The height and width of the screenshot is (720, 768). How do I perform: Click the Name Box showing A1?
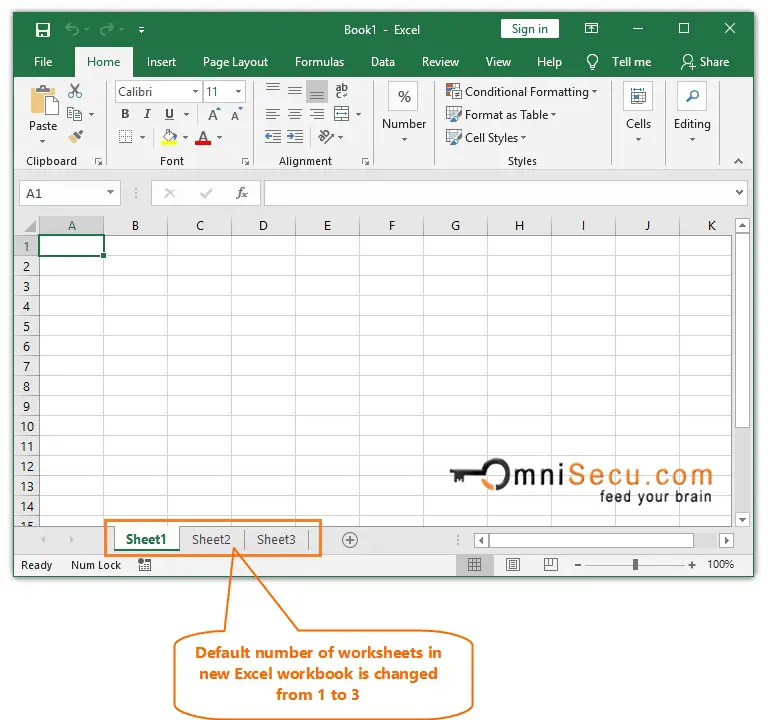(x=70, y=193)
